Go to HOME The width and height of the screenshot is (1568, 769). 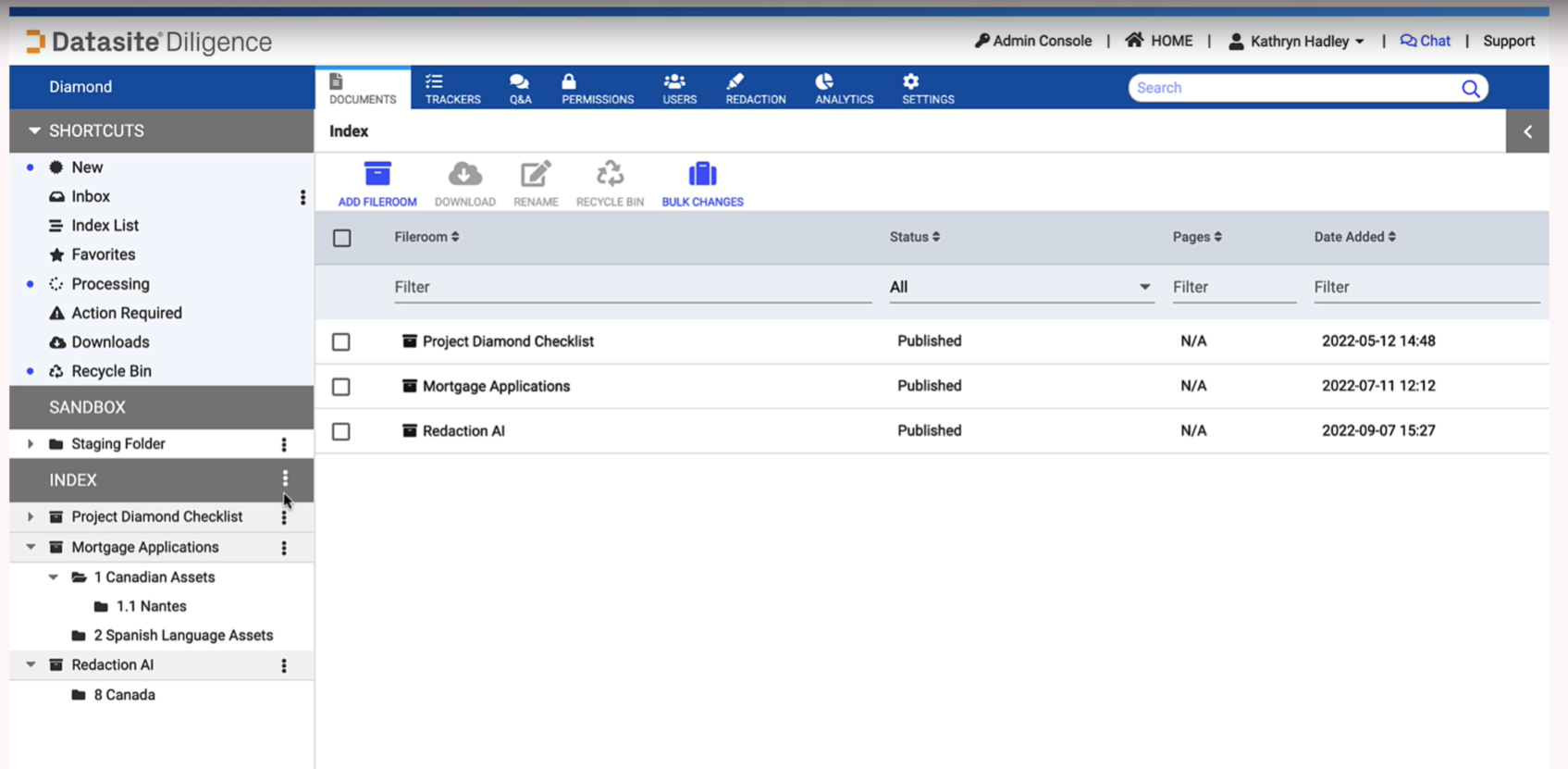point(1159,41)
